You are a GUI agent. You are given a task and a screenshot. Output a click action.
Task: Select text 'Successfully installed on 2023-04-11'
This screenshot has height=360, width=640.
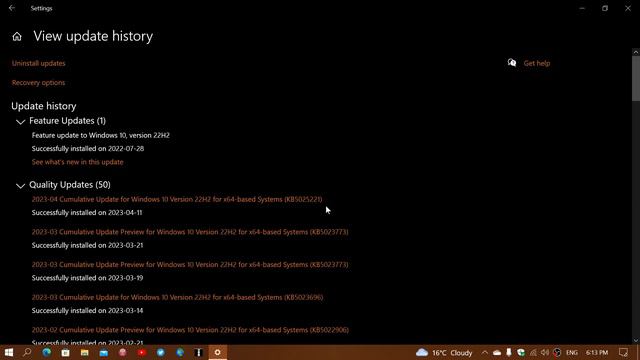[x=87, y=213]
